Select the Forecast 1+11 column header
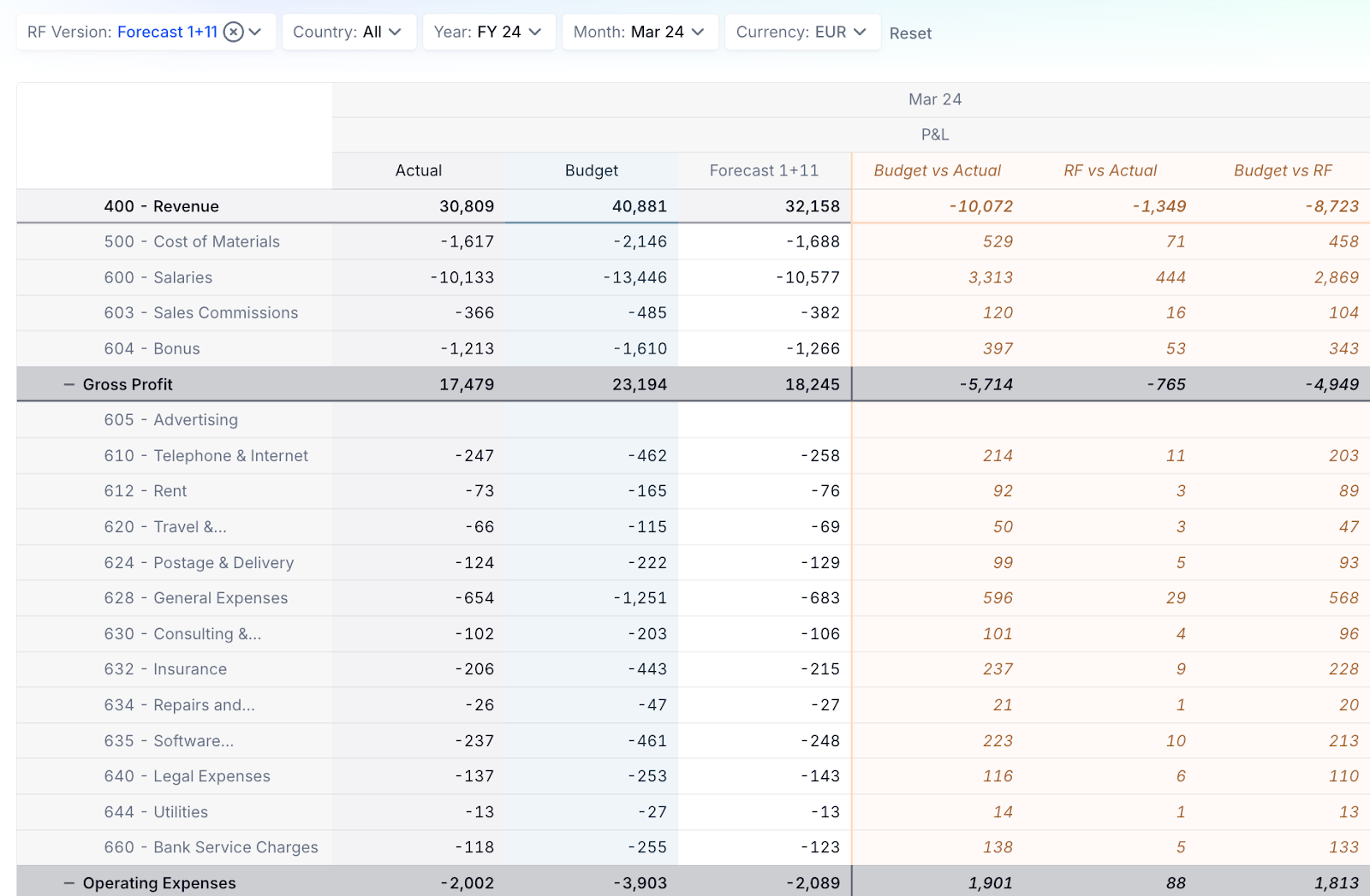 pyautogui.click(x=764, y=170)
